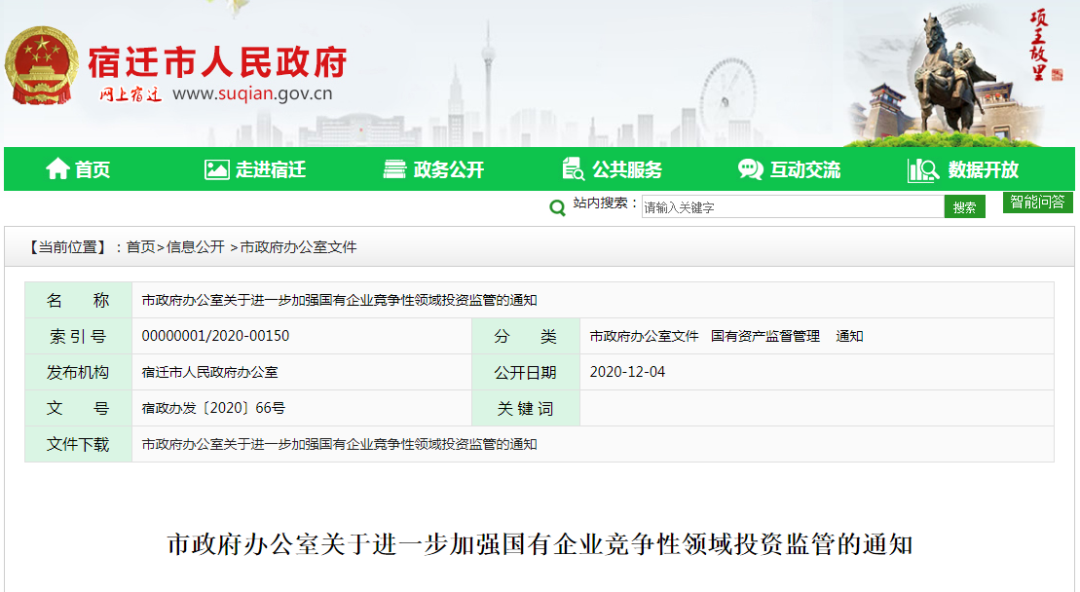Click the 分类 label cell
The width and height of the screenshot is (1080, 592).
526,336
